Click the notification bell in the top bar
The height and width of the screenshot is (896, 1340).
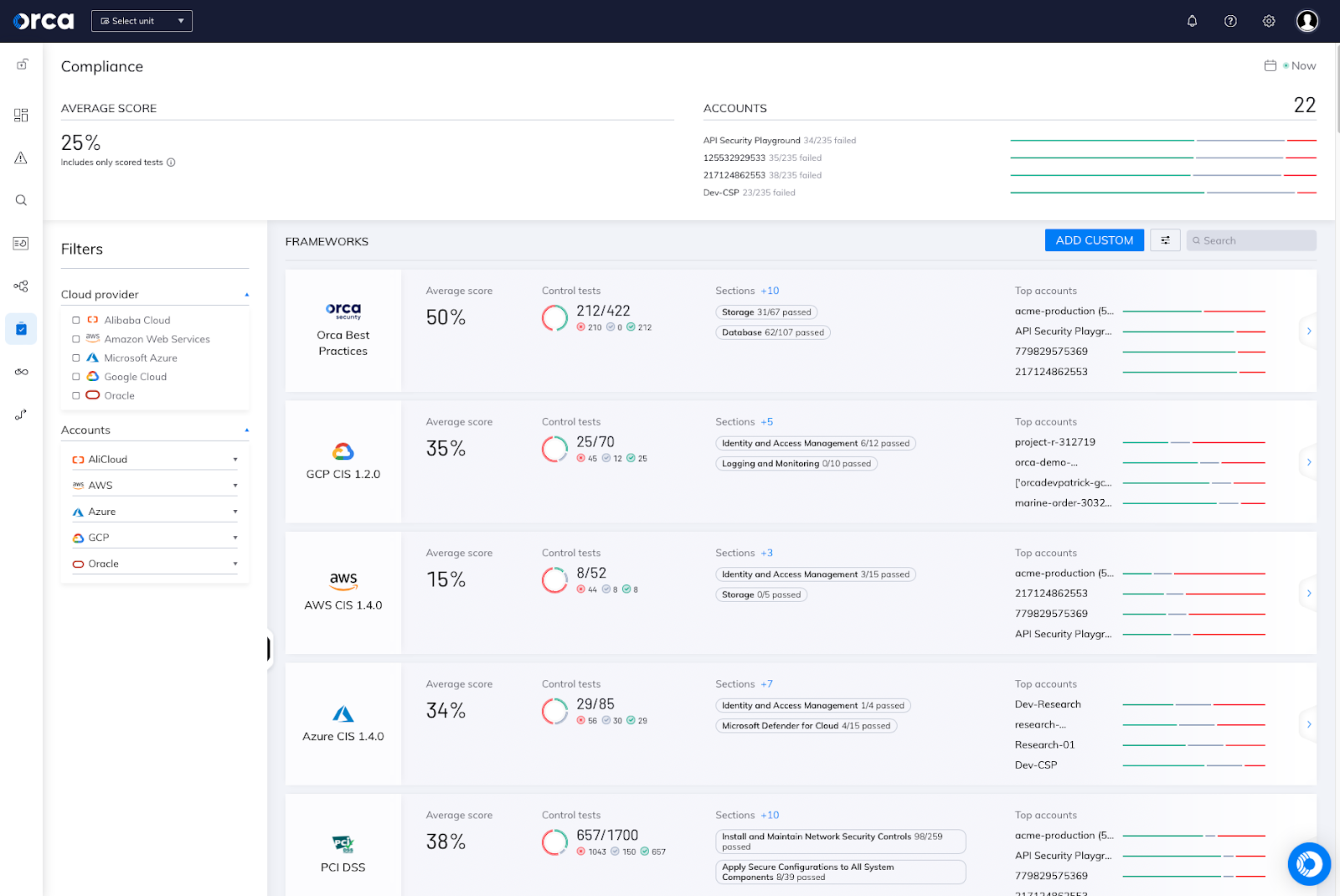click(1192, 21)
